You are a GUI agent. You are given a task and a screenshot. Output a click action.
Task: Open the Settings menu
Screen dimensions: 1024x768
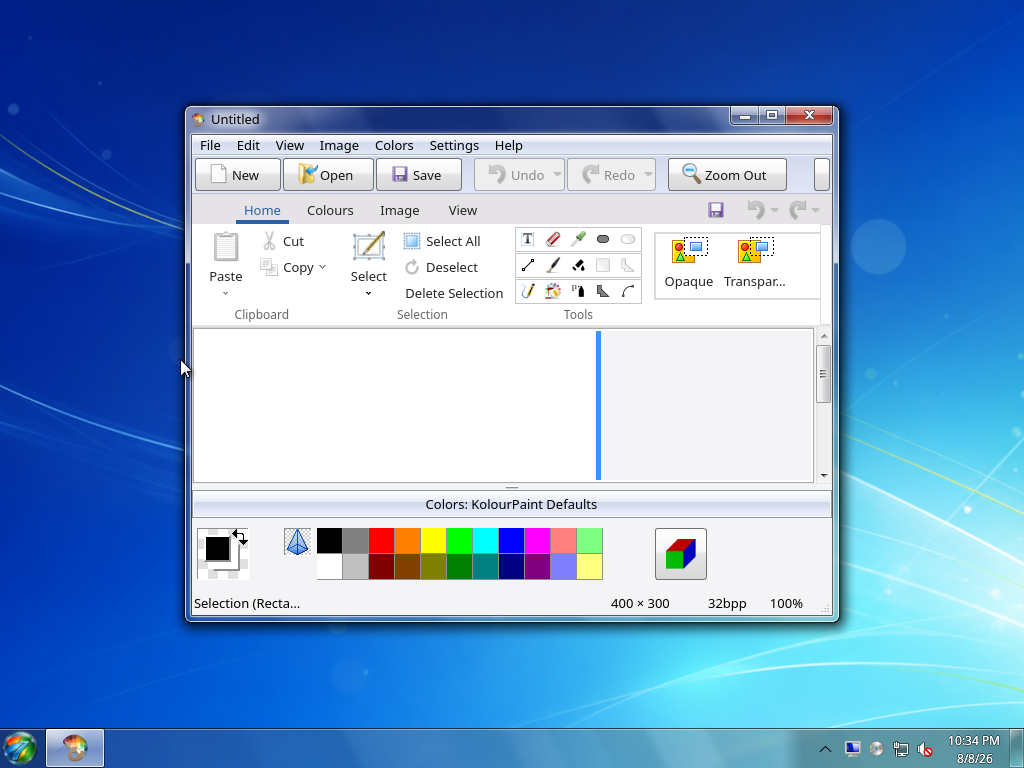(454, 145)
